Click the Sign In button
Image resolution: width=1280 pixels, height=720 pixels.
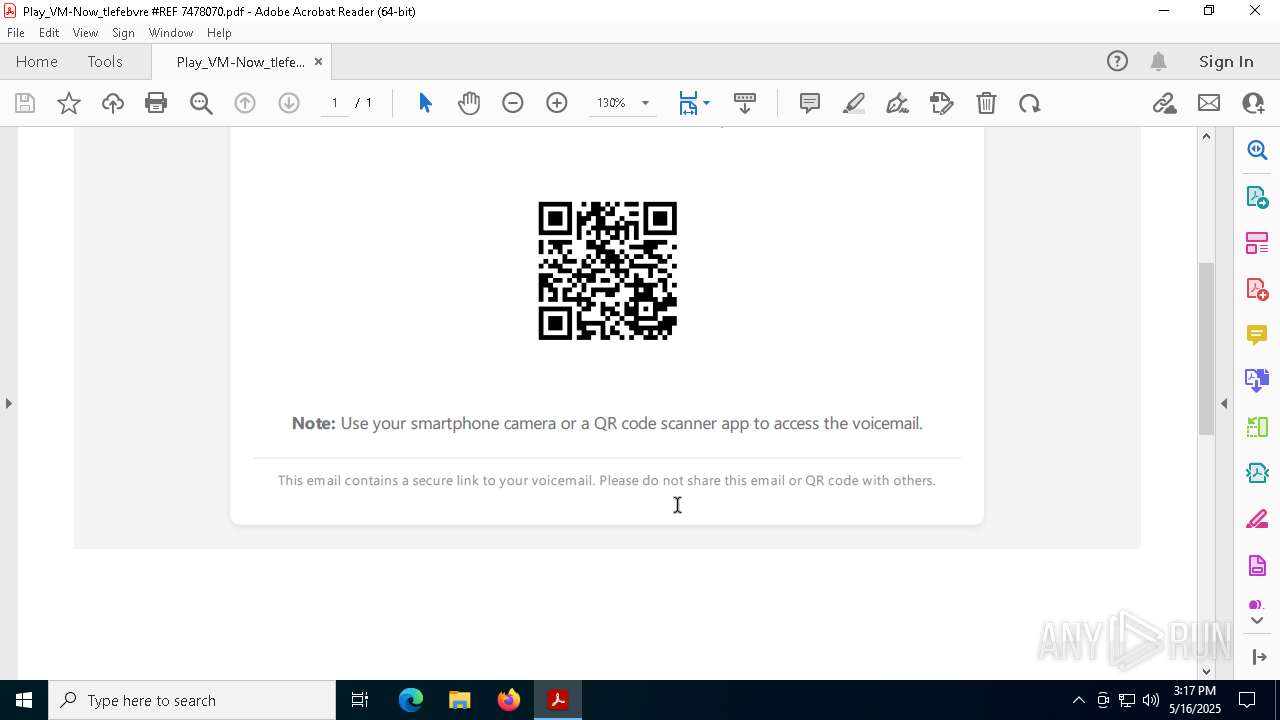click(x=1226, y=61)
